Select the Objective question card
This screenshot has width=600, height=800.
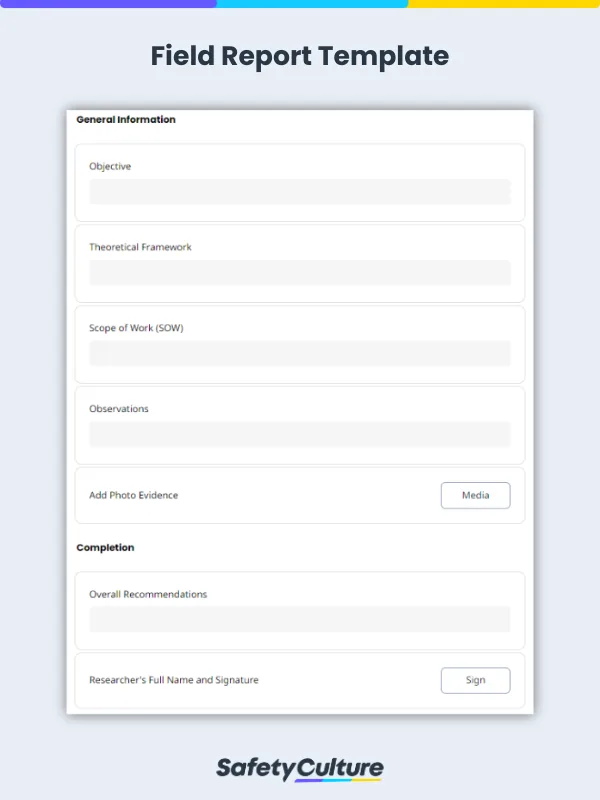point(300,181)
